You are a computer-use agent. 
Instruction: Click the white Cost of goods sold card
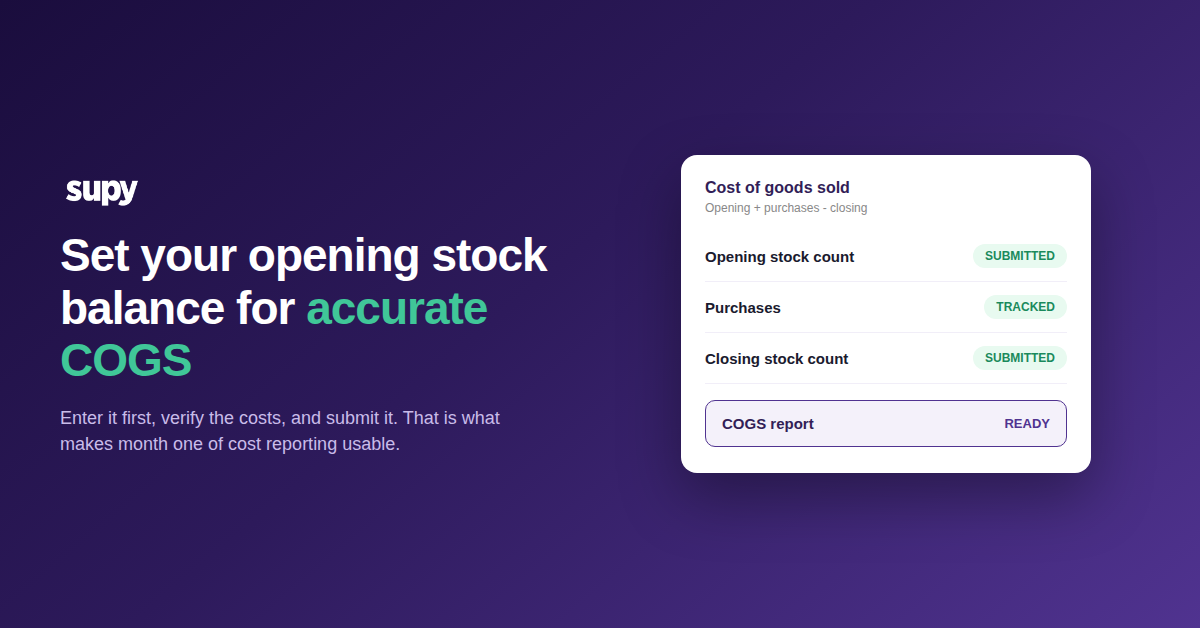tap(885, 314)
